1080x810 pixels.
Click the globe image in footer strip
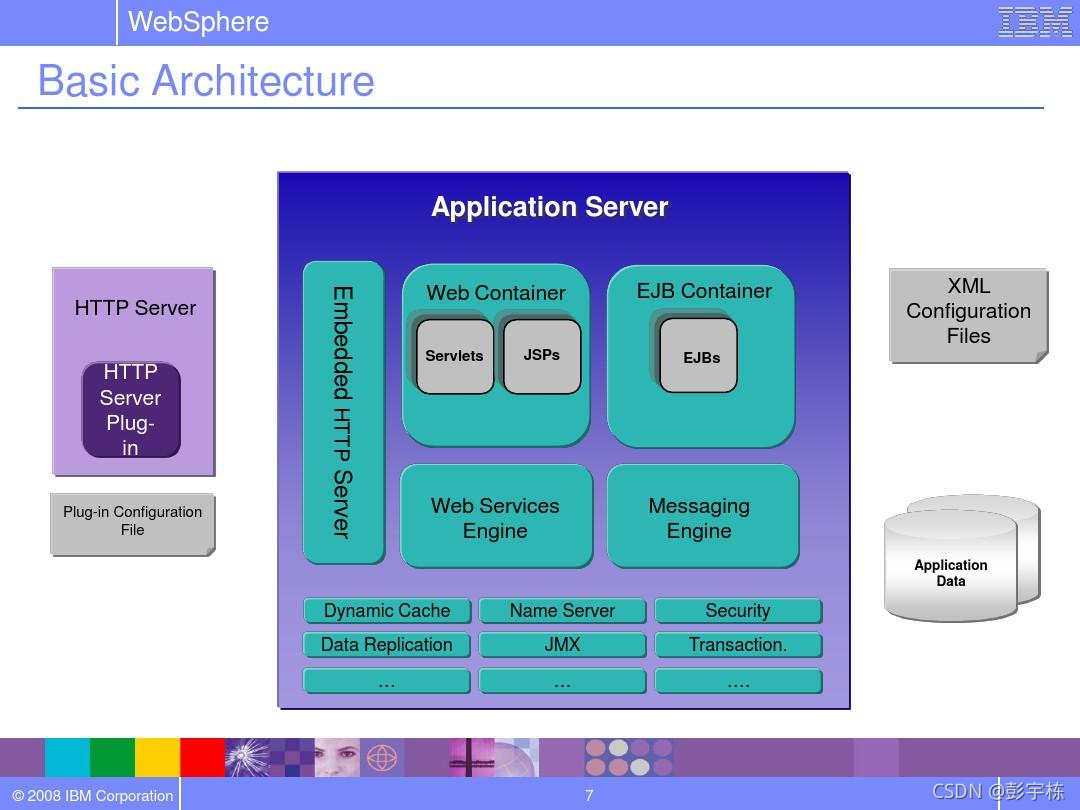tap(382, 758)
